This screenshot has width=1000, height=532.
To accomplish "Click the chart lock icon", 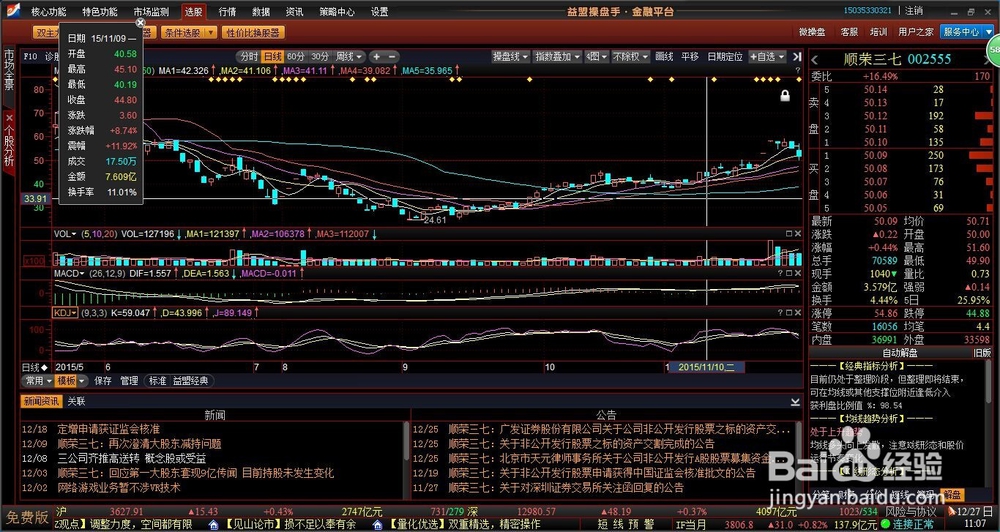I will point(785,95).
